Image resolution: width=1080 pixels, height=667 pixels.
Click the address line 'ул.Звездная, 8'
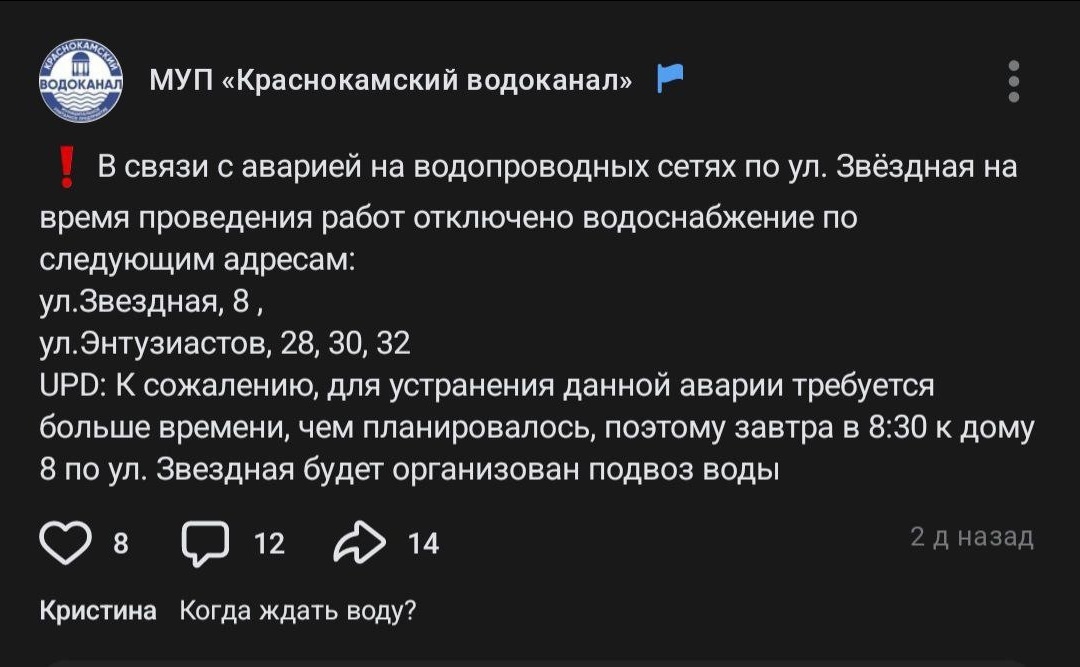point(151,301)
